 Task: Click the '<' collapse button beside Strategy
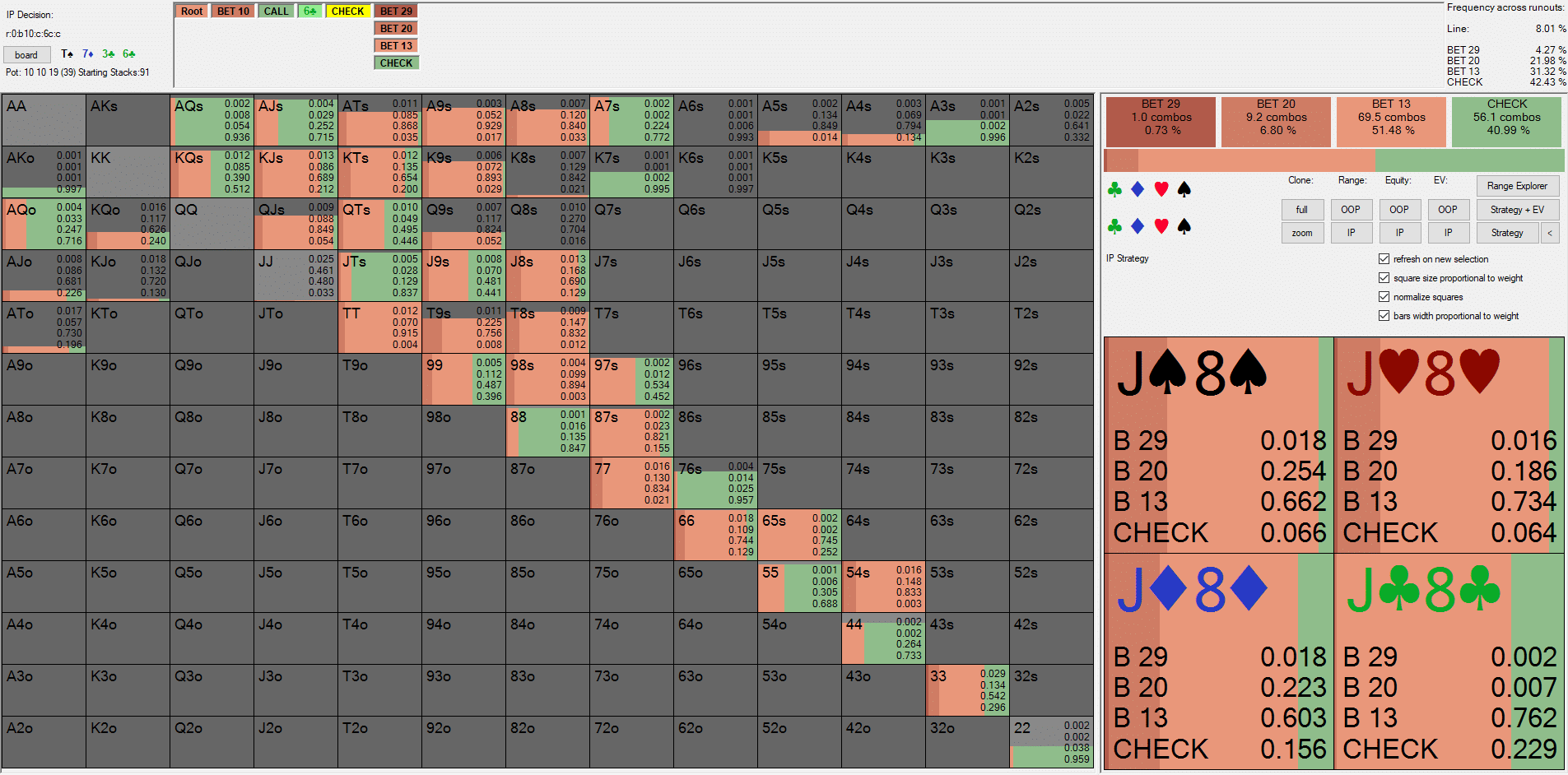point(1550,233)
